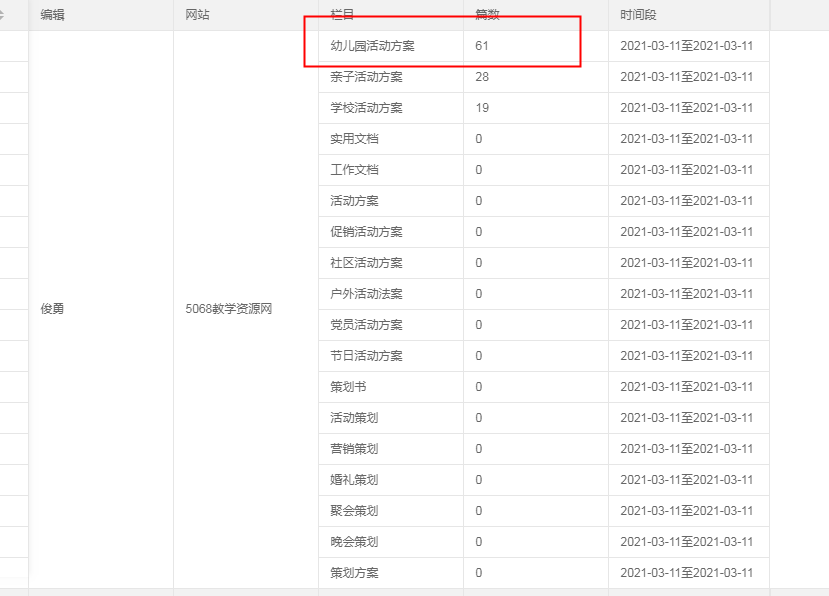Viewport: 829px width, 596px height.
Task: Select the 活动策划 row label
Action: coord(354,418)
